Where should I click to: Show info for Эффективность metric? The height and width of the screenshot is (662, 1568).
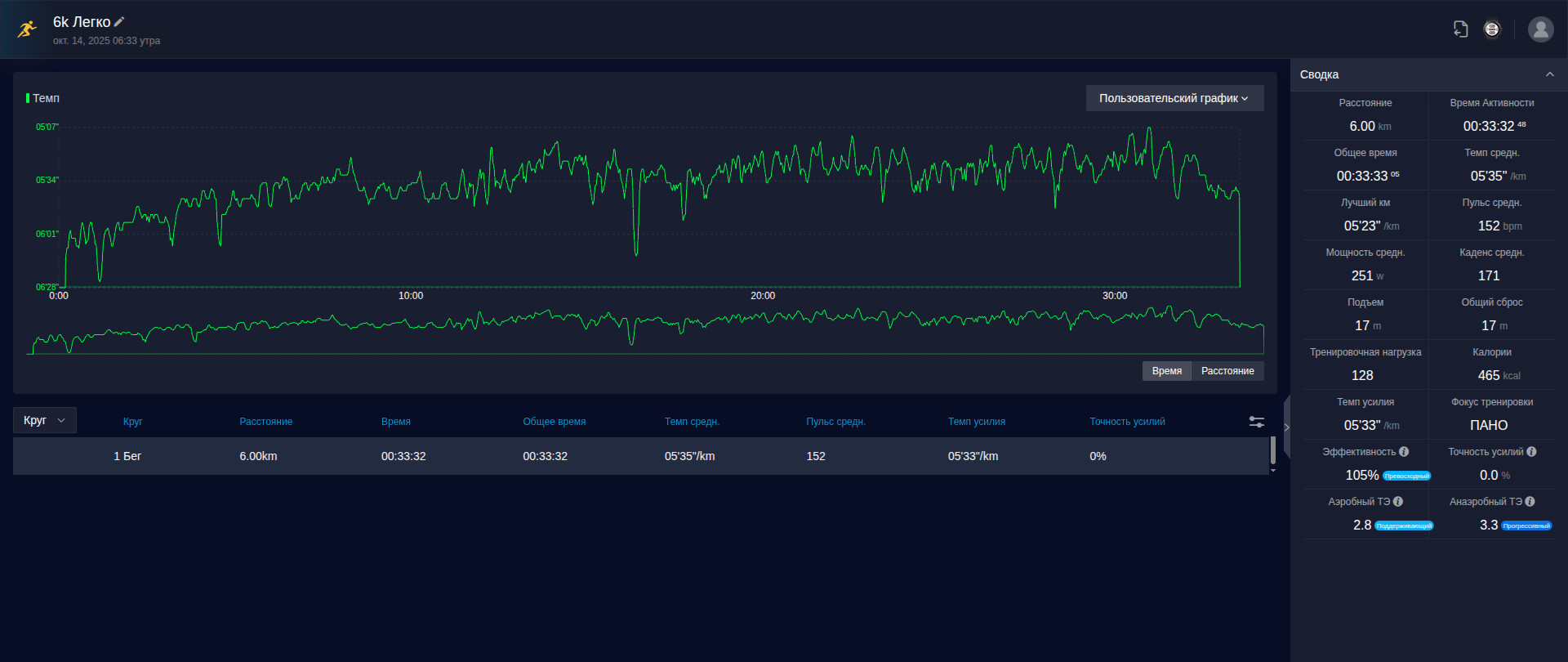(x=1404, y=452)
